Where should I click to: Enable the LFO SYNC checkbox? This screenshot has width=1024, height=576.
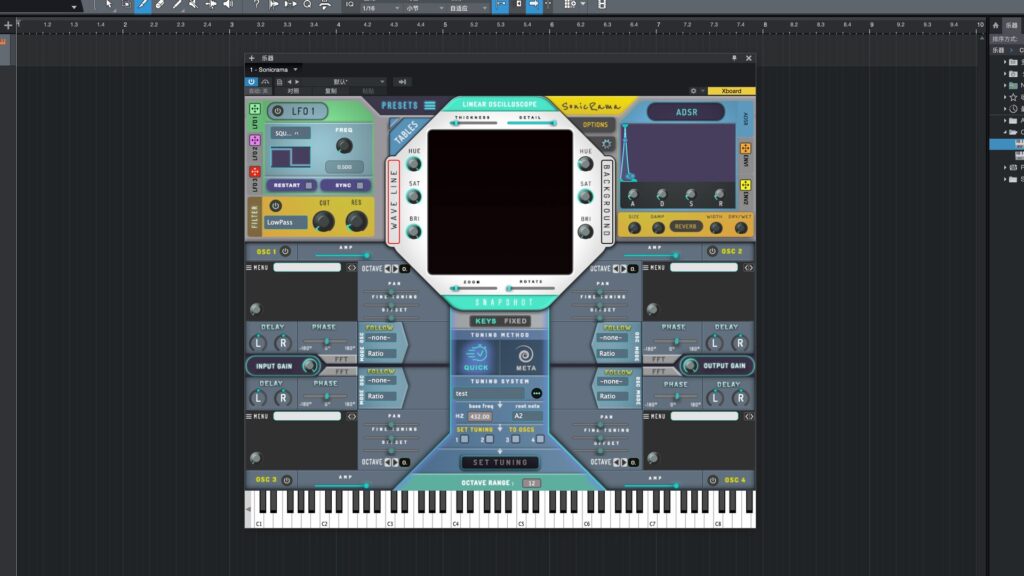click(x=360, y=185)
